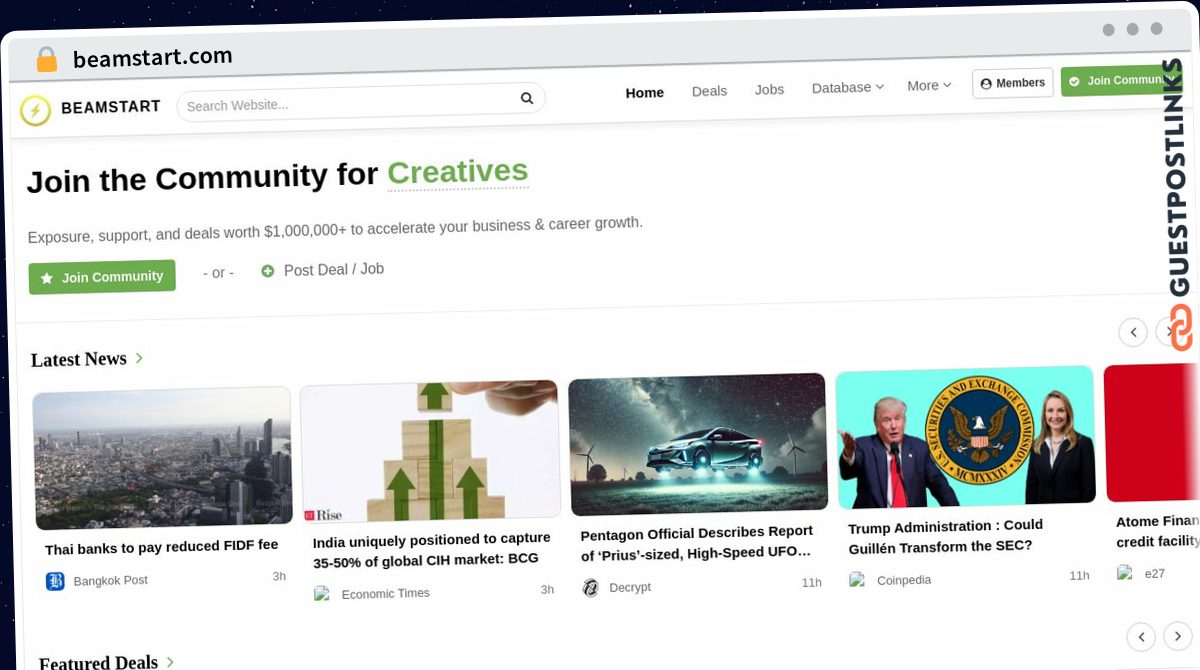Screen dimensions: 1200x670
Task: Click the e27 source icon
Action: coord(1125,573)
